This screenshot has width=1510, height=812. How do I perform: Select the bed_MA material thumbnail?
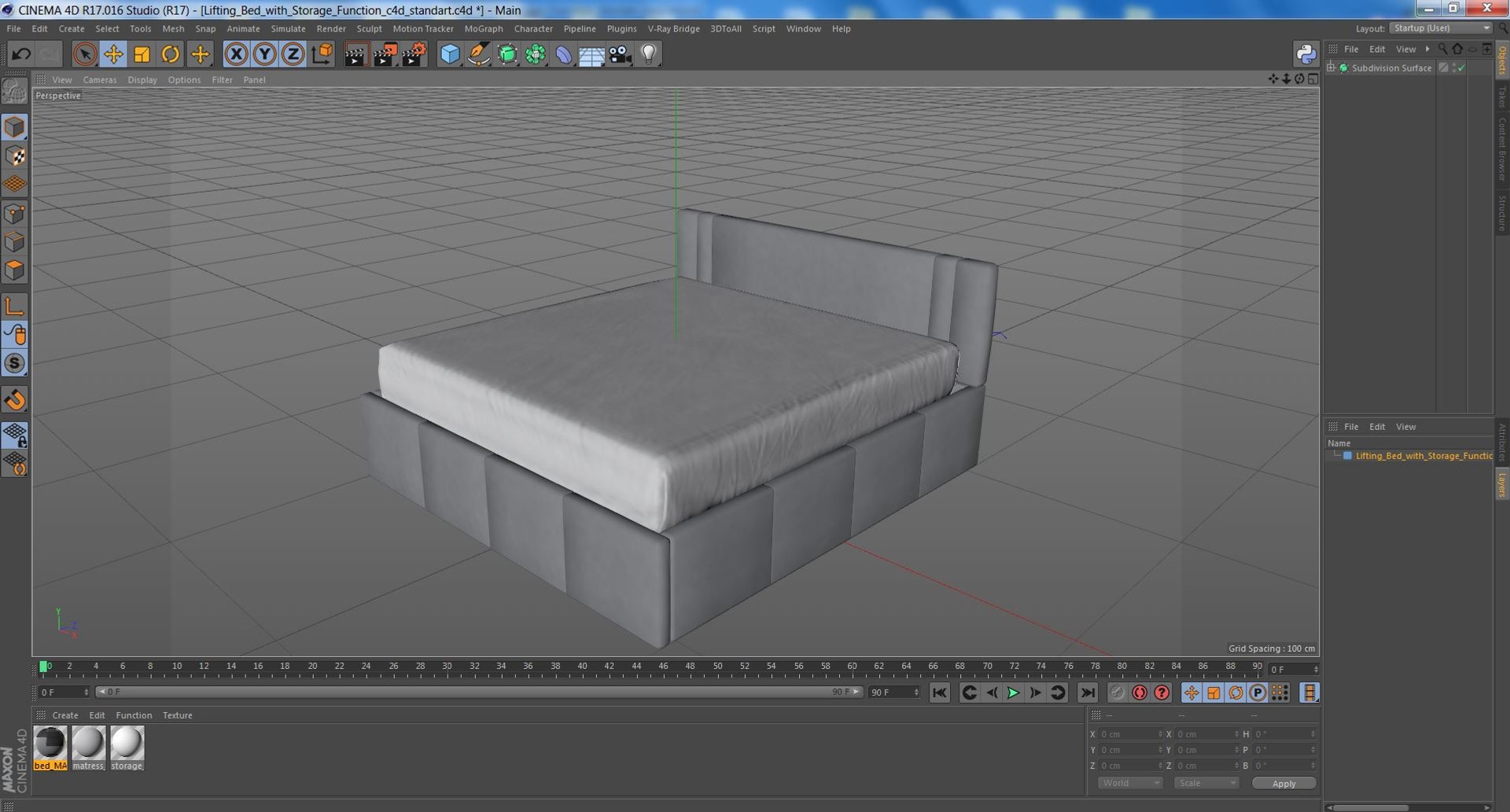pos(50,748)
